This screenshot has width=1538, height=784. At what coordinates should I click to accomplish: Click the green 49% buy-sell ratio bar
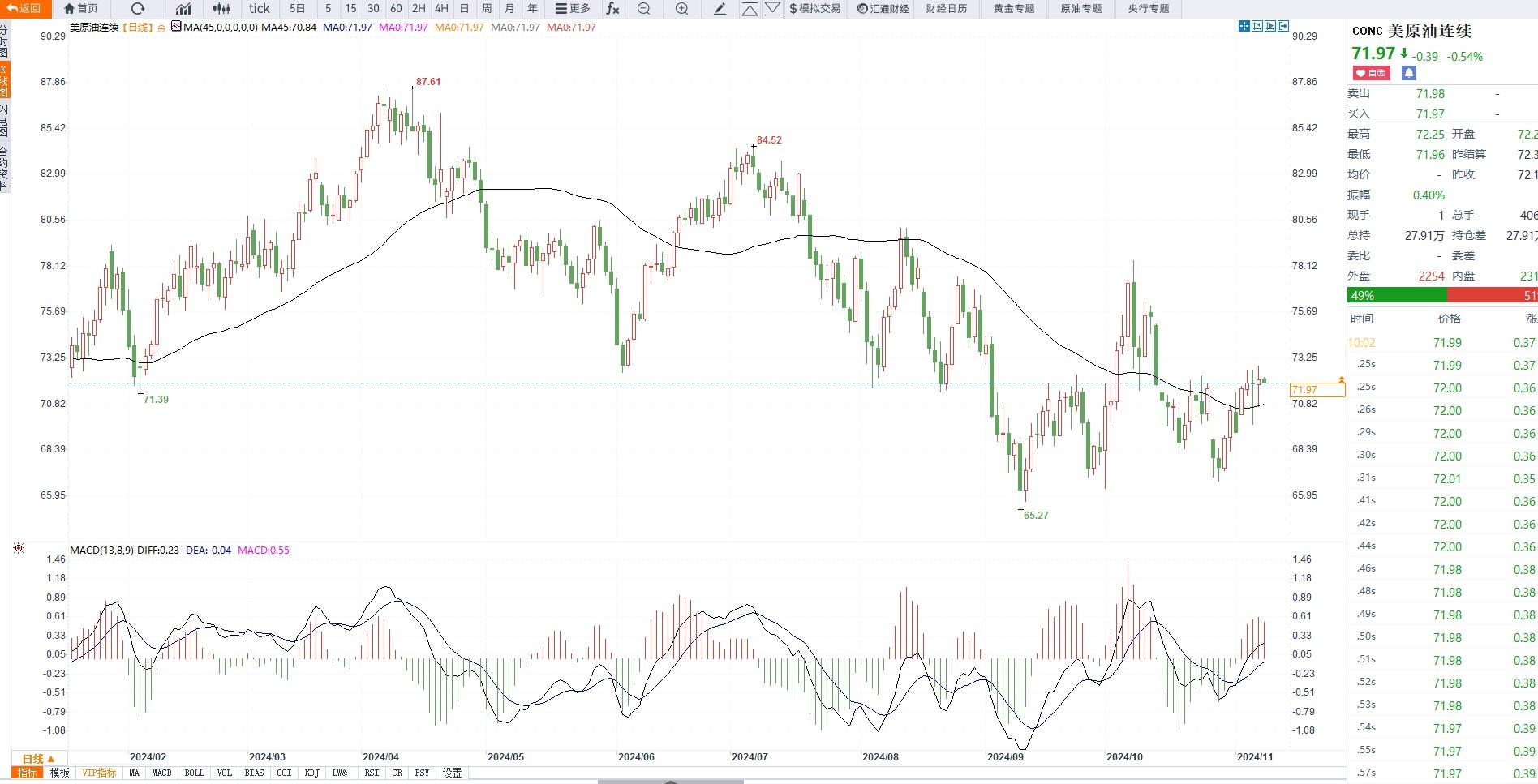(1396, 296)
